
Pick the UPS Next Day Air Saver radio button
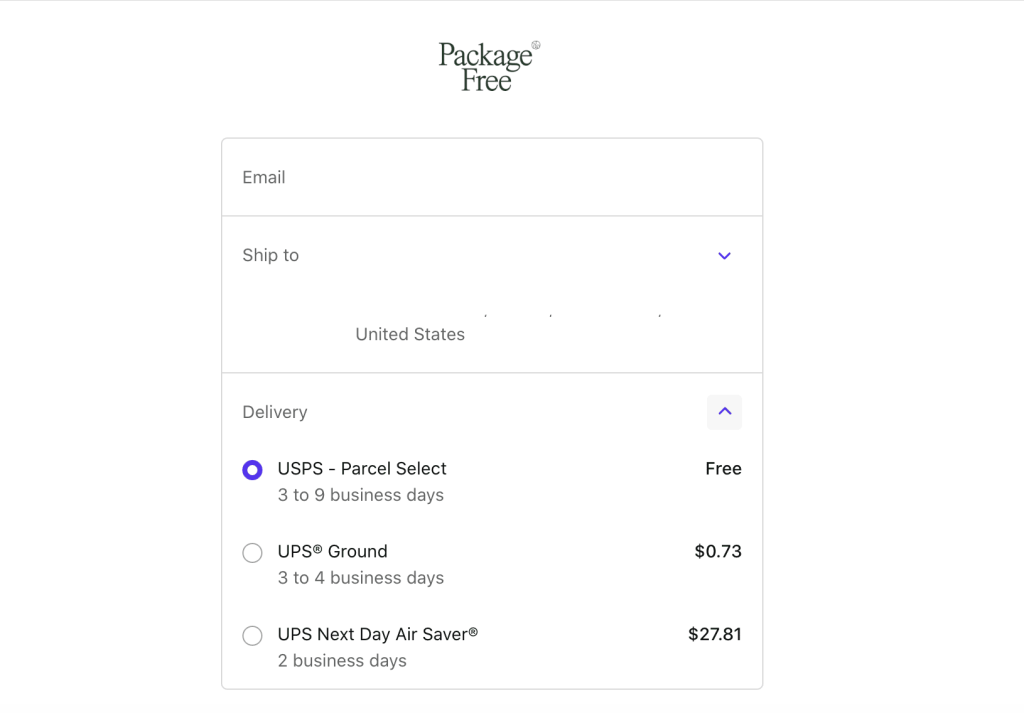click(252, 636)
